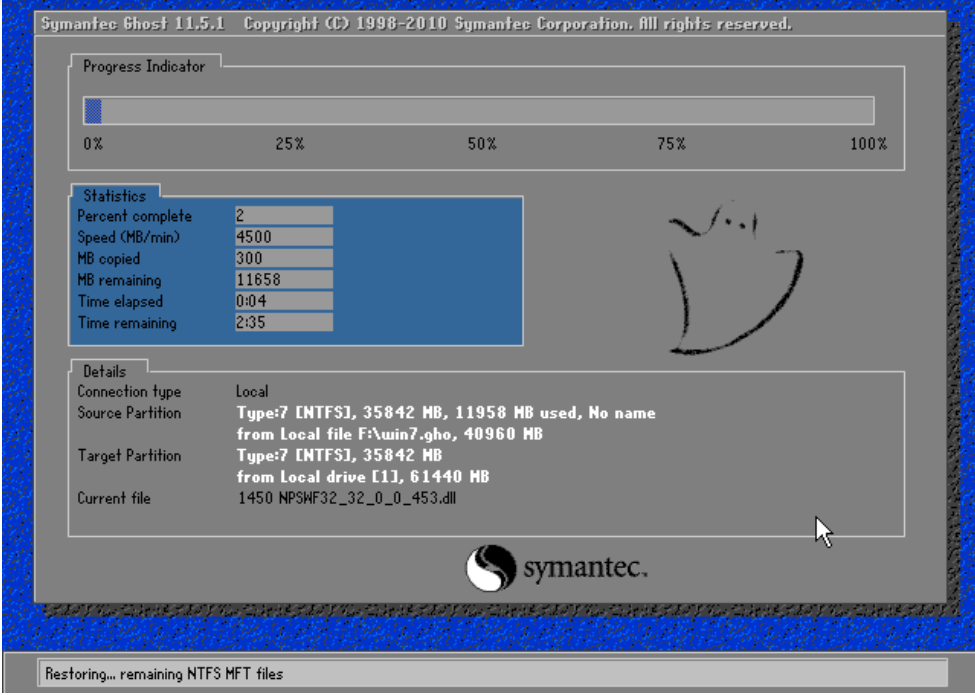Click the Speed value 4500
Image resolution: width=975 pixels, height=695 pixels.
pyautogui.click(x=284, y=237)
